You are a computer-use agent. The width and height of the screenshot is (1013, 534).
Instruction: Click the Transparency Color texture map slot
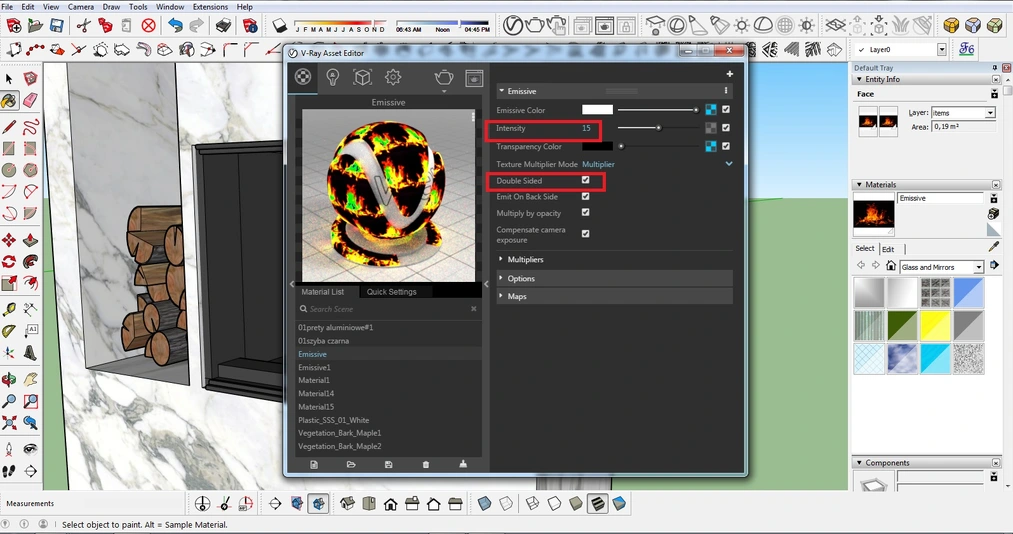tap(711, 146)
